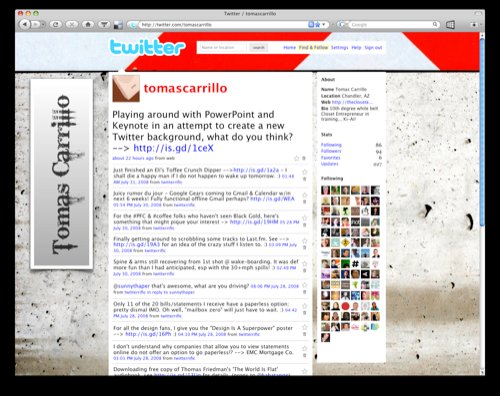Favorite the Last.fm scrobbling tweet
The image size is (500, 396).
pyautogui.click(x=304, y=241)
